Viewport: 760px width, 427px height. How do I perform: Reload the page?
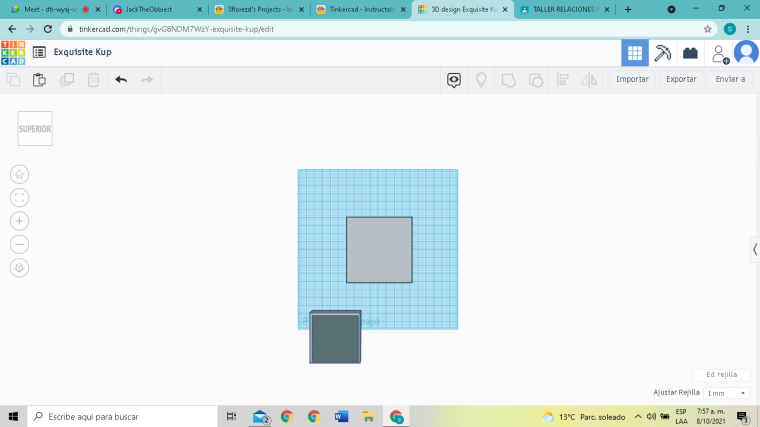(x=48, y=29)
